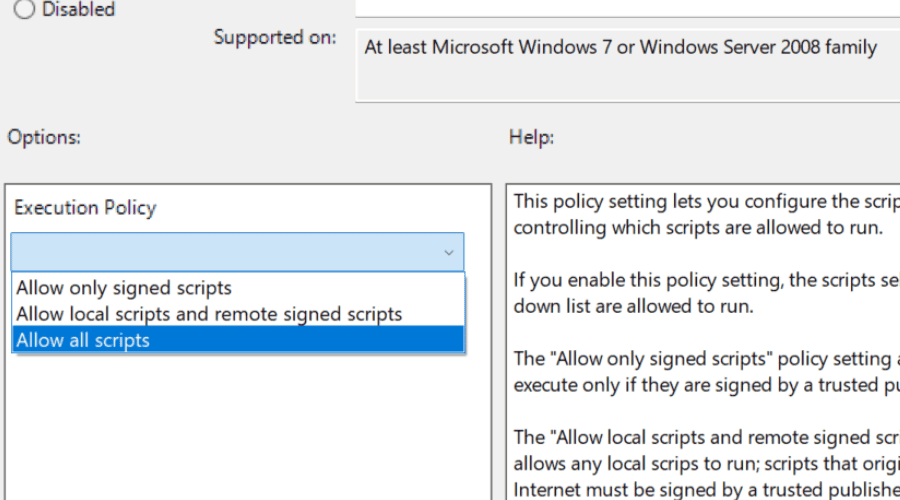Pick "Allow local scripts and remote signed scripts" option

coord(209,314)
